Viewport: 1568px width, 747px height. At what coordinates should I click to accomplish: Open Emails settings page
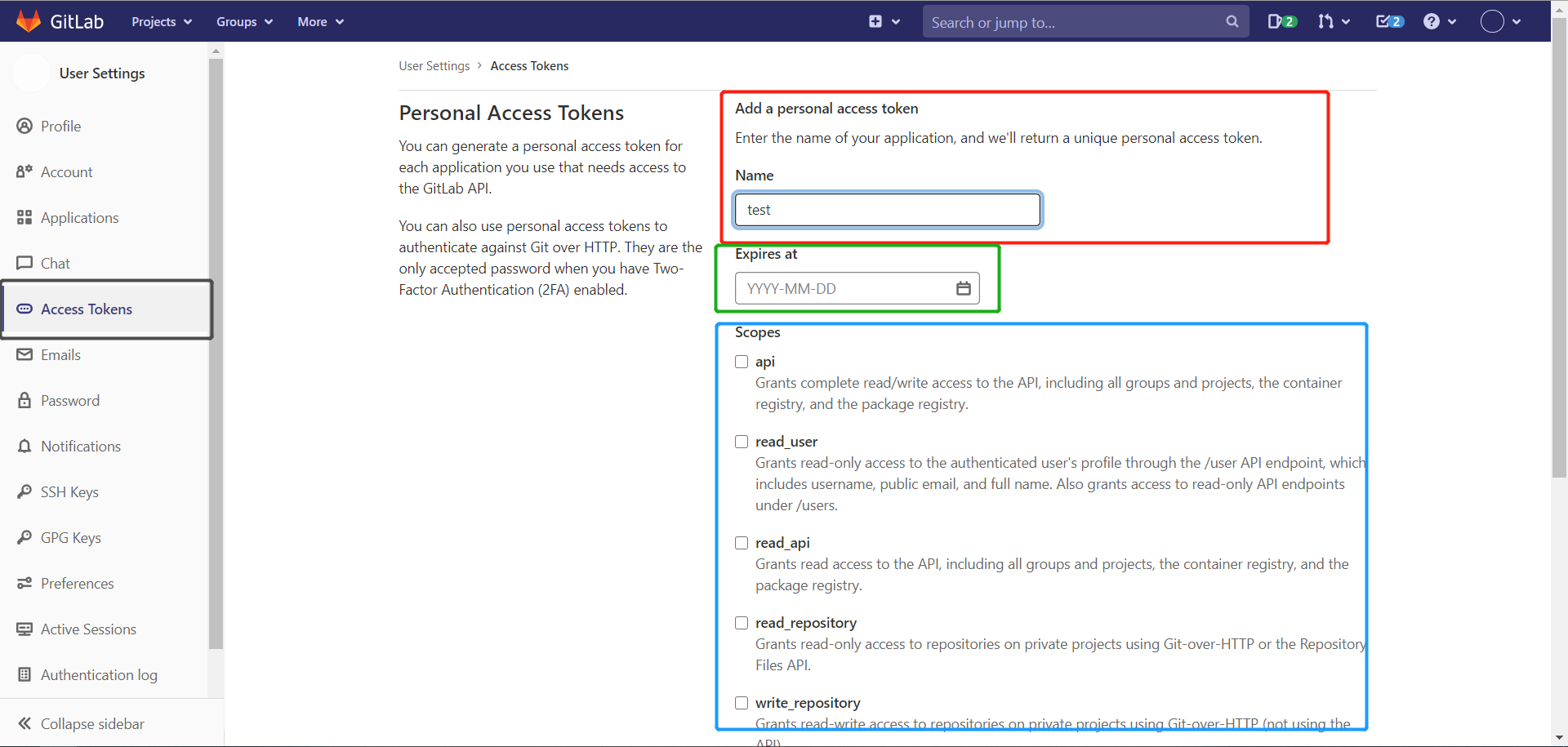coord(61,355)
